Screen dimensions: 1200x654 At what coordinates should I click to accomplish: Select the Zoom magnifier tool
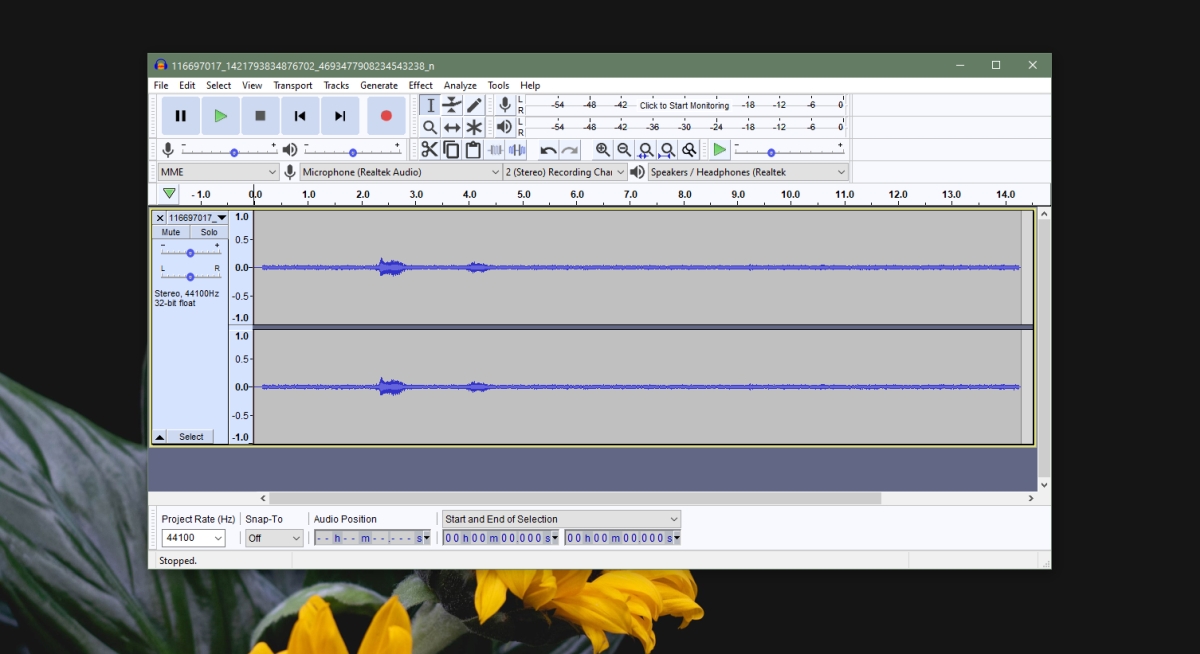coord(430,127)
